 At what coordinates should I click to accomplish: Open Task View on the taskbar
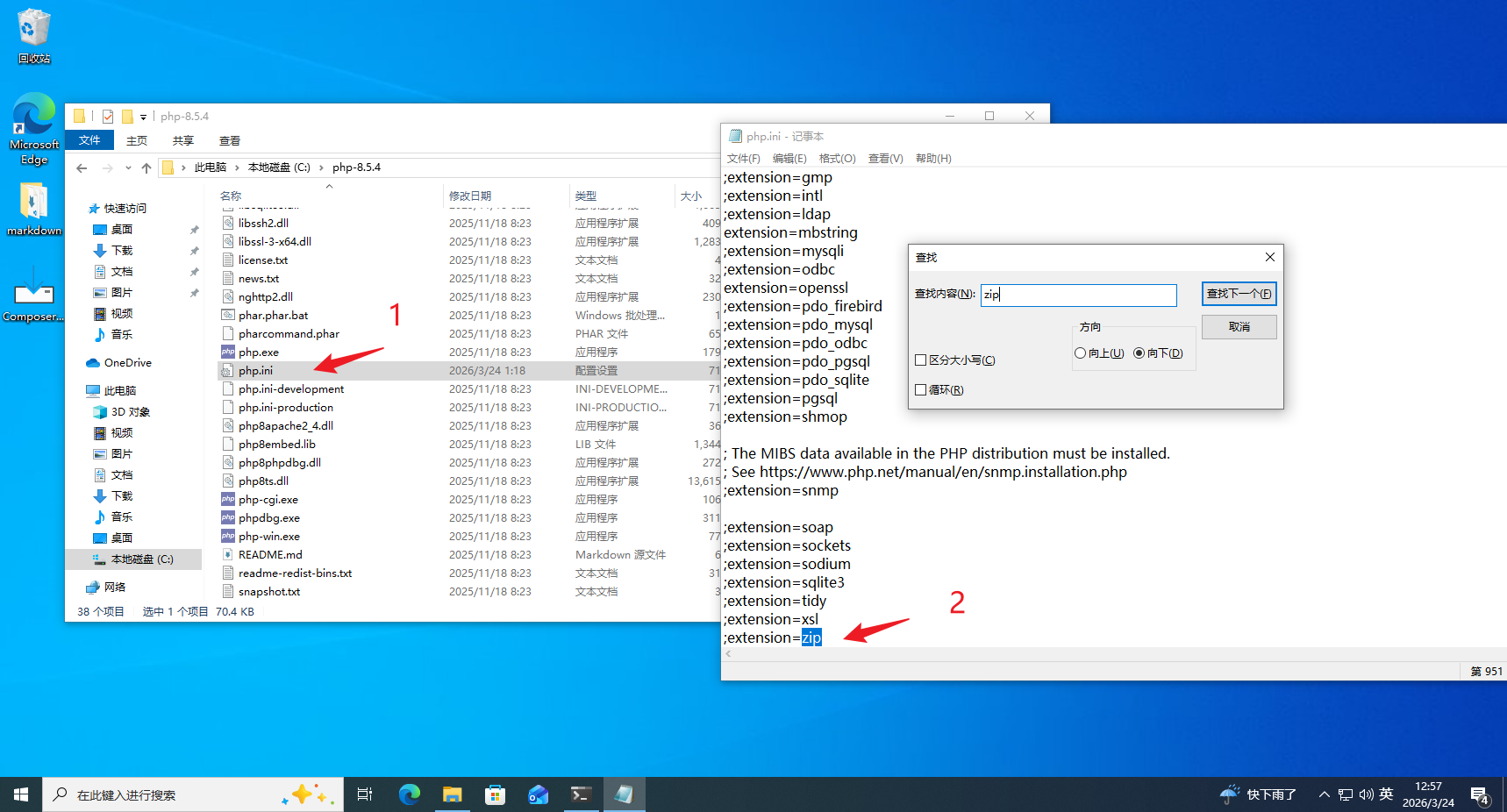(365, 794)
